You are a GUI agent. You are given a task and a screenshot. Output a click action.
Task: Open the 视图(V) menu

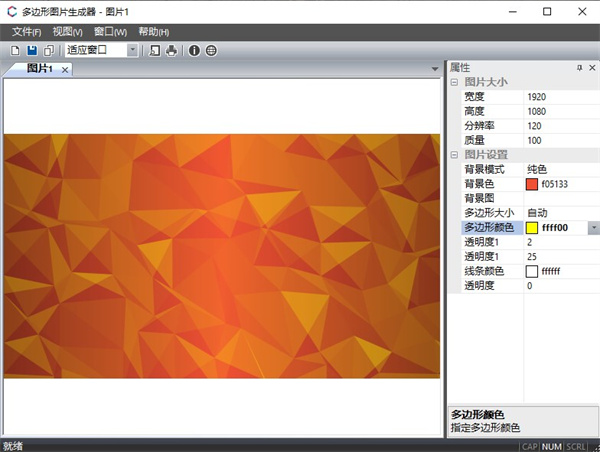tap(67, 32)
